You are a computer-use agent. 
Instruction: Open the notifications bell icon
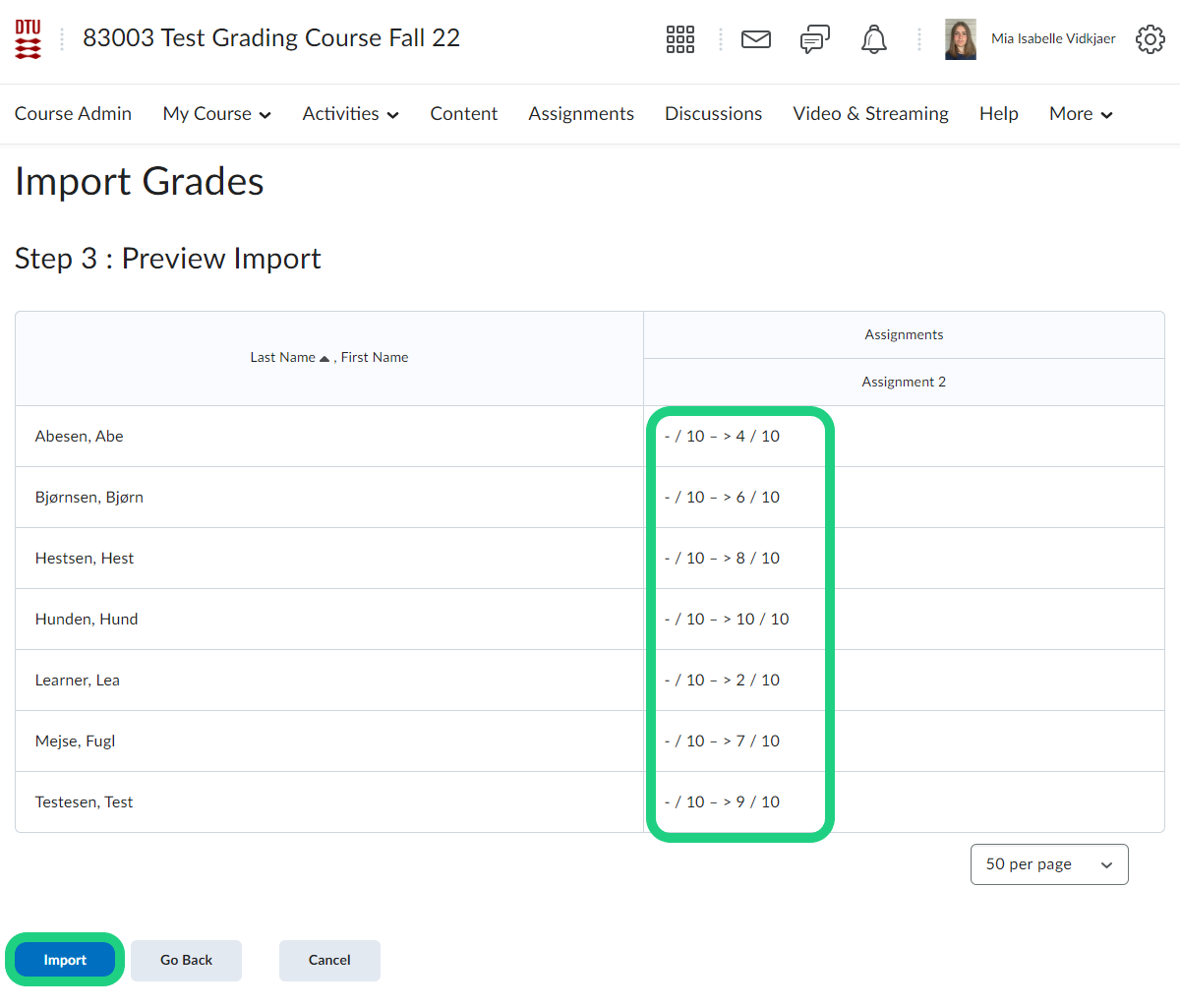tap(873, 39)
